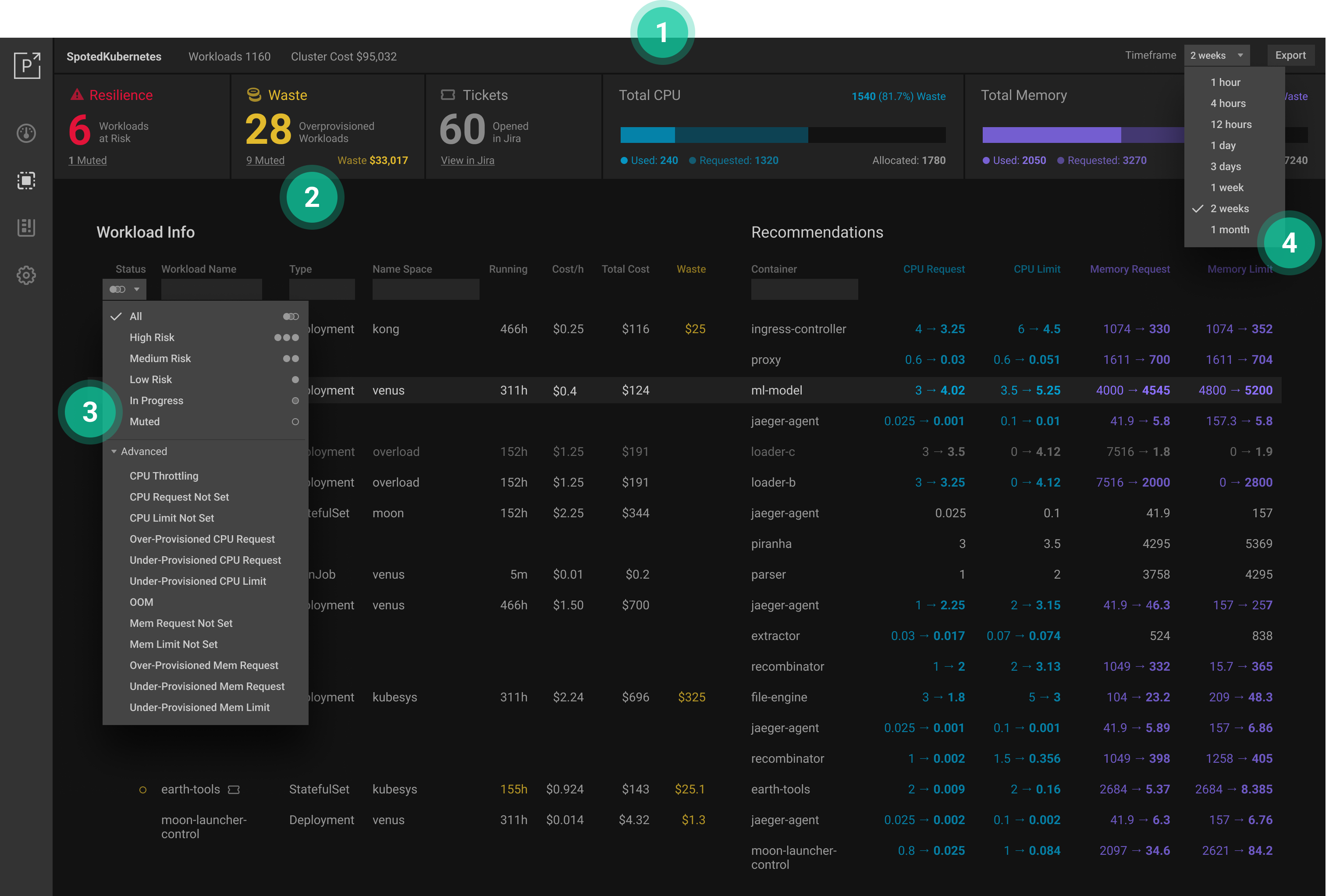Click the ticket icon beside earth-tools
The height and width of the screenshot is (896, 1329).
[x=234, y=790]
